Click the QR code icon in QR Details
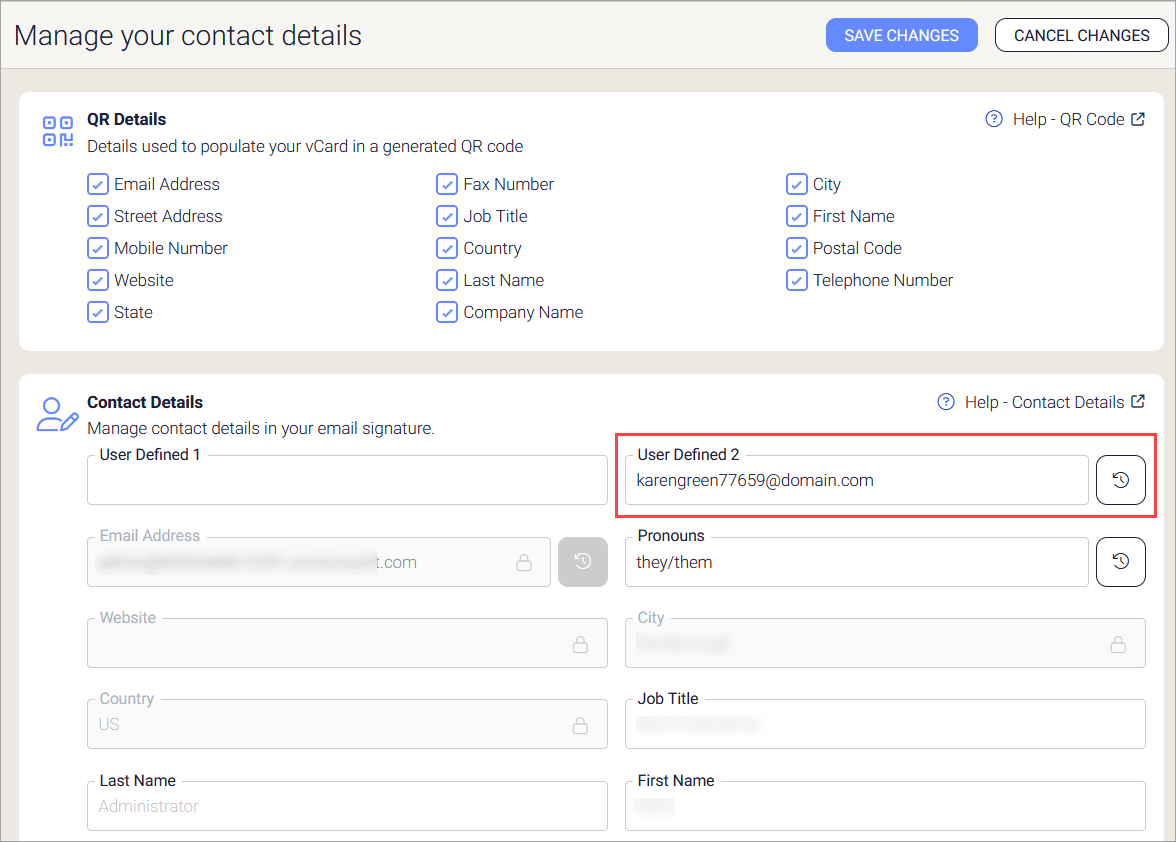 [x=58, y=131]
